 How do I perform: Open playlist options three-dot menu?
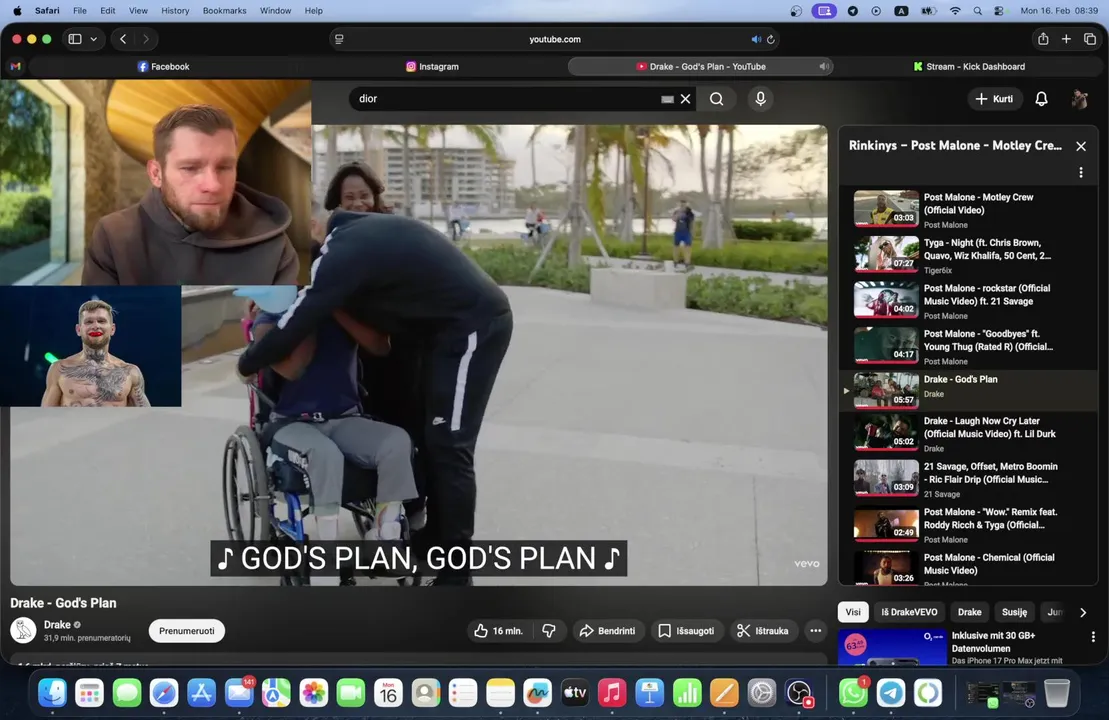point(1081,173)
